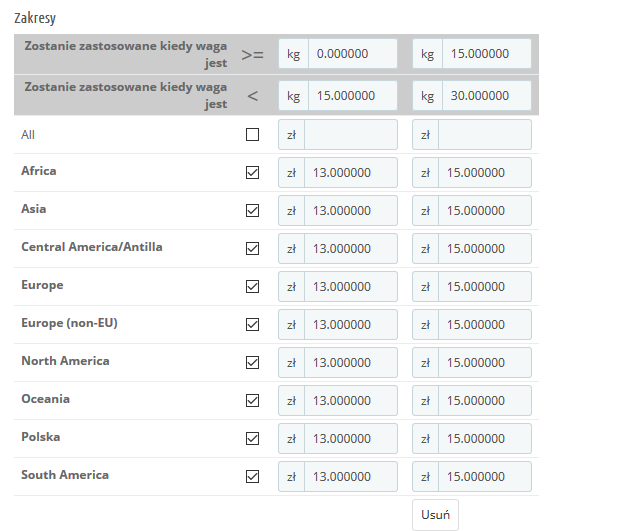Toggle the Polska zone checkbox
The height and width of the screenshot is (531, 642).
252,439
